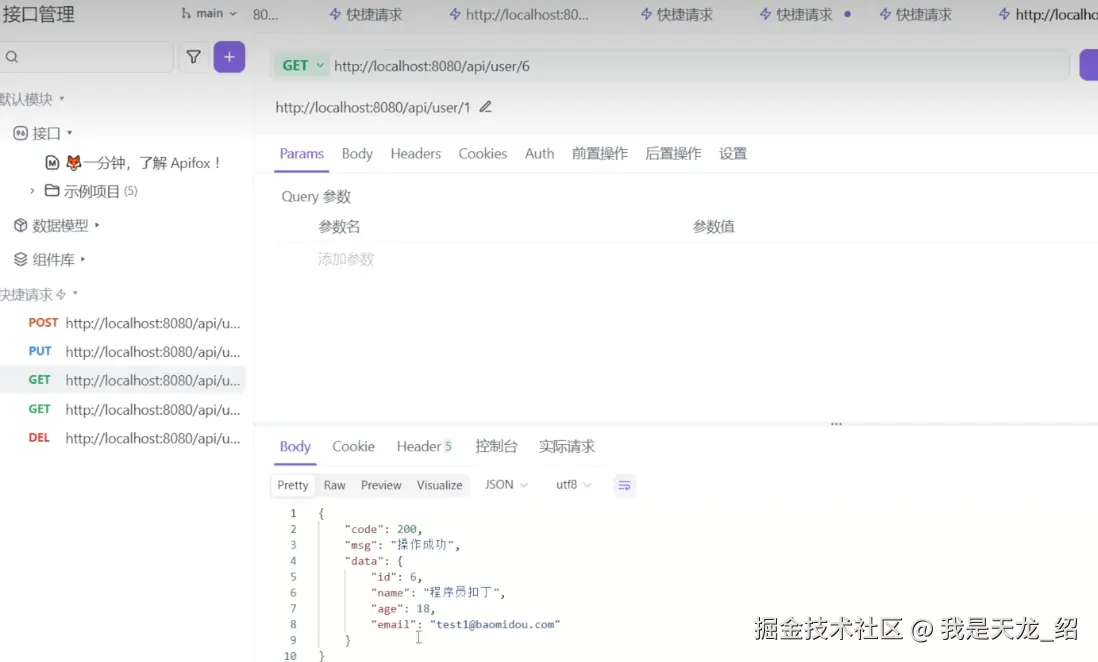1098x662 pixels.
Task: Expand the 示例项目 folder chevron
Action: tap(32, 191)
